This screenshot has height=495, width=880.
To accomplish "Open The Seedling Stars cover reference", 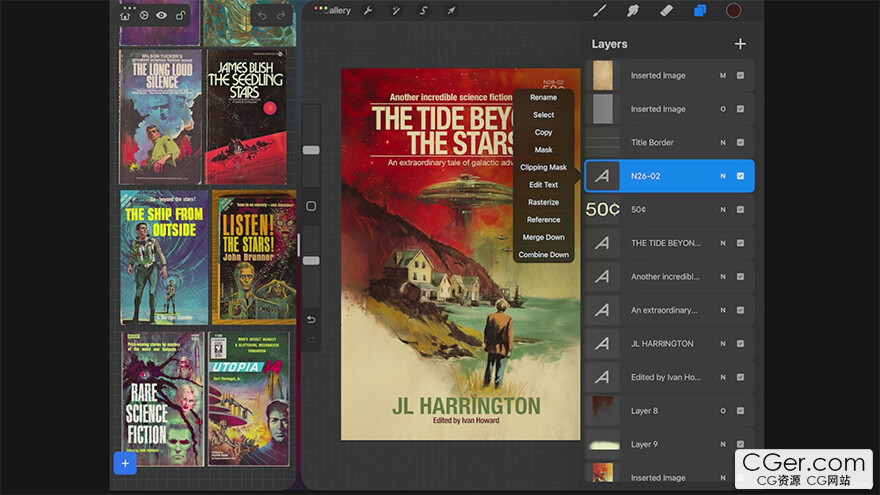I will tap(246, 117).
